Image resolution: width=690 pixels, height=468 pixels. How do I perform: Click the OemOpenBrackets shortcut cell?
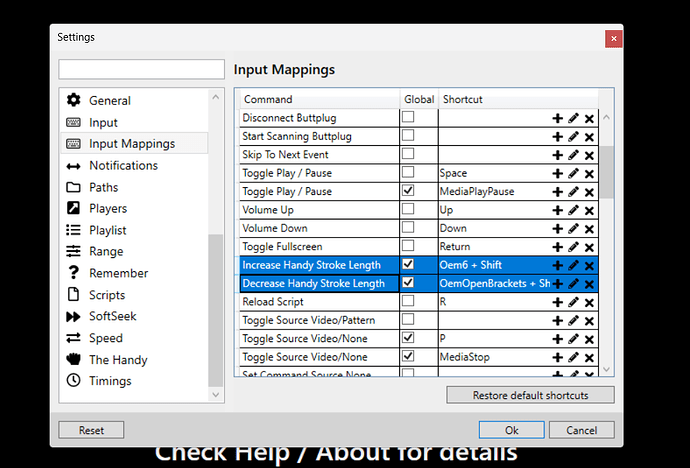[x=494, y=284]
